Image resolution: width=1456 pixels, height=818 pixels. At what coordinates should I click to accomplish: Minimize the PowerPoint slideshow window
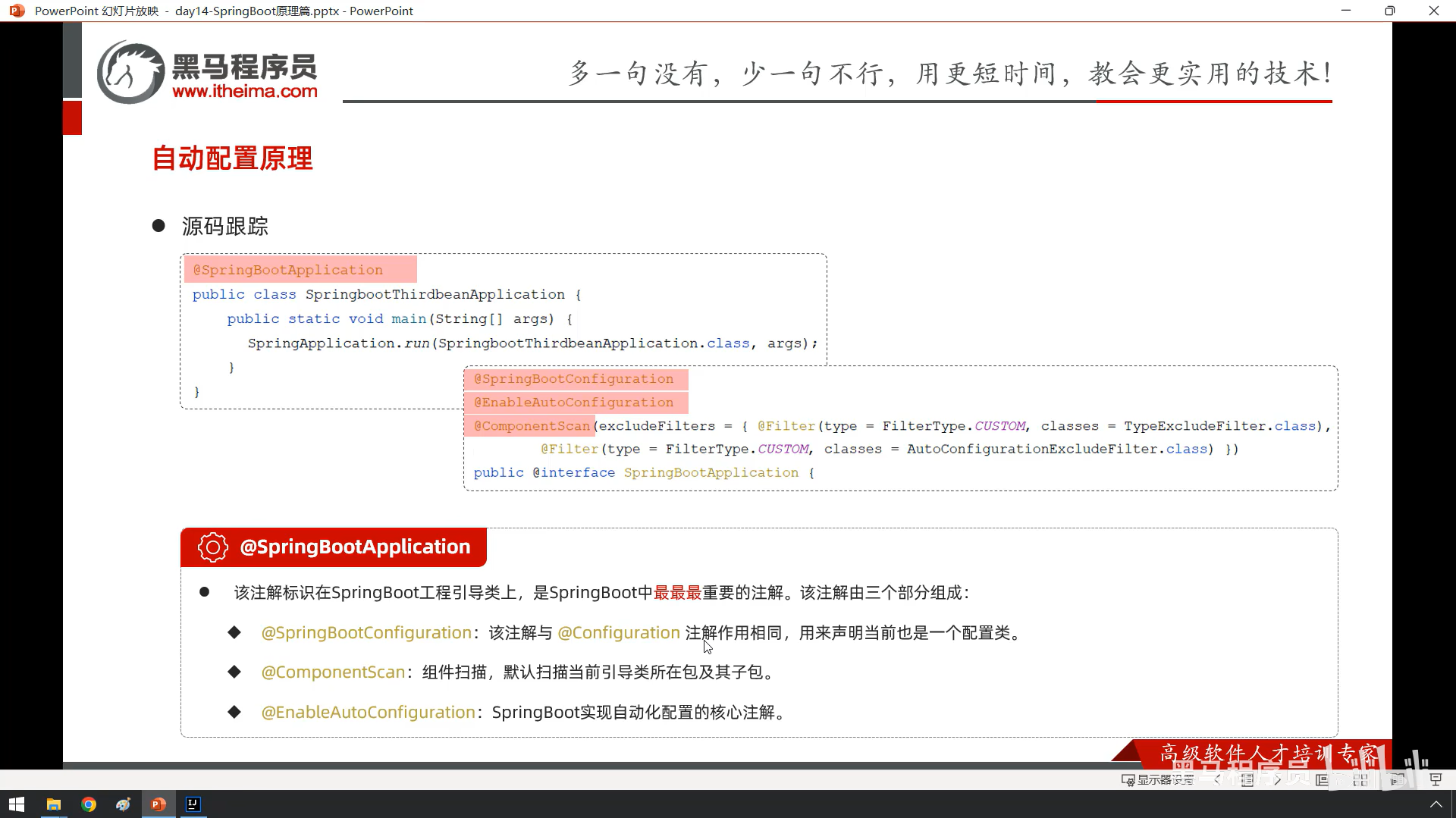click(1346, 11)
